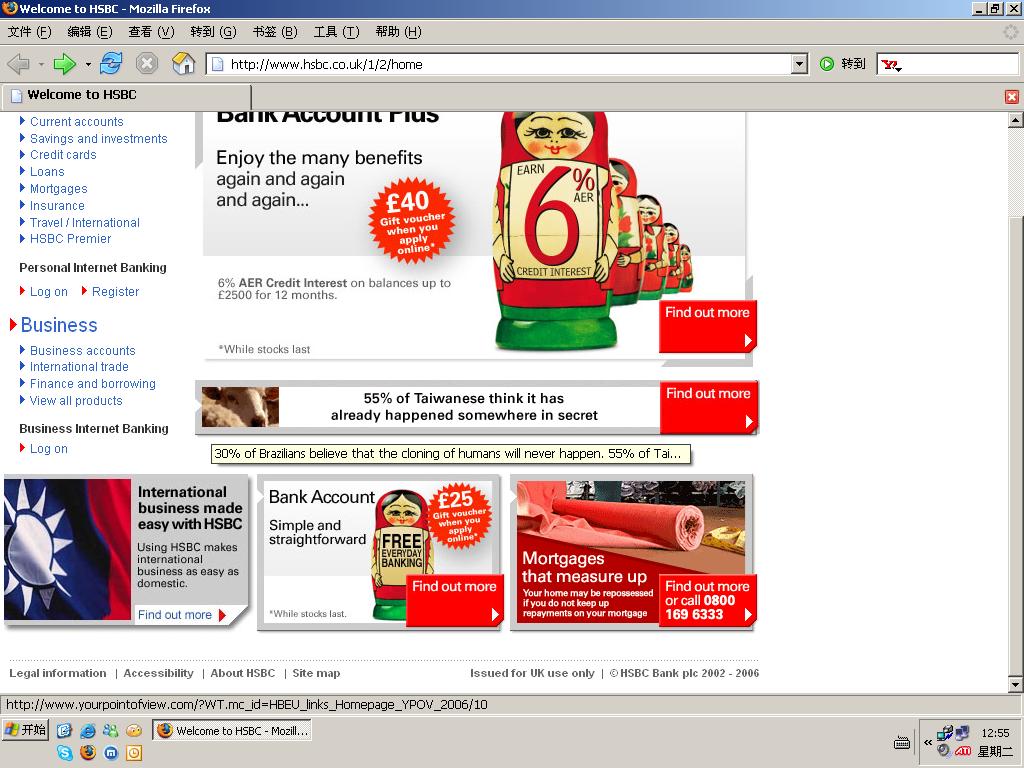
Task: Click the Stop loading icon
Action: 147,64
